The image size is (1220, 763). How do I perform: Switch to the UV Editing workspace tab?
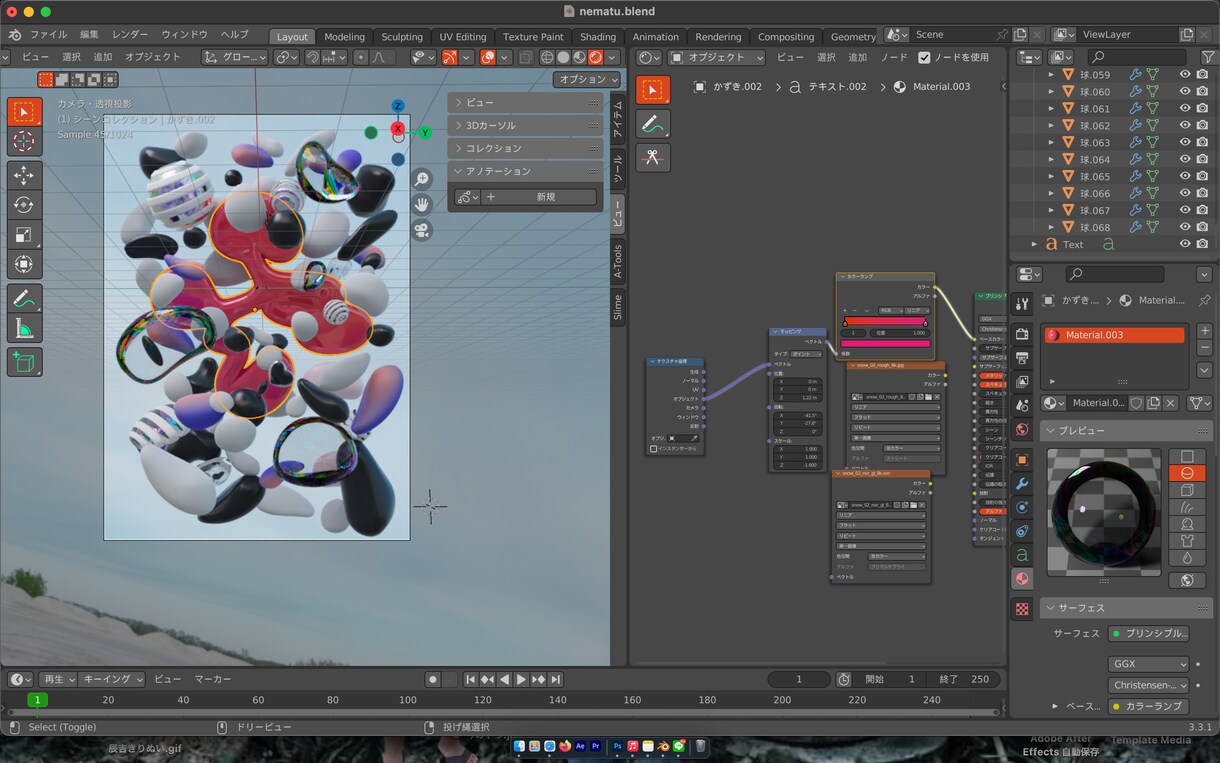click(463, 37)
